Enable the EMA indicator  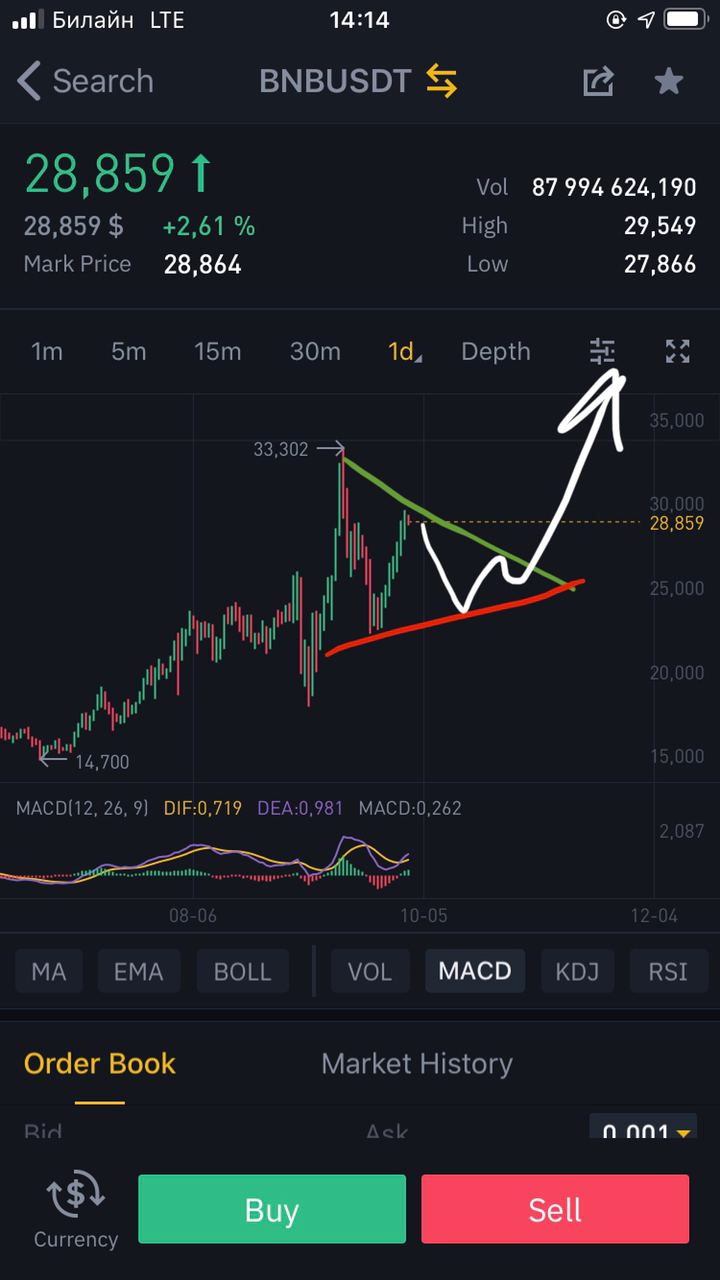click(138, 971)
